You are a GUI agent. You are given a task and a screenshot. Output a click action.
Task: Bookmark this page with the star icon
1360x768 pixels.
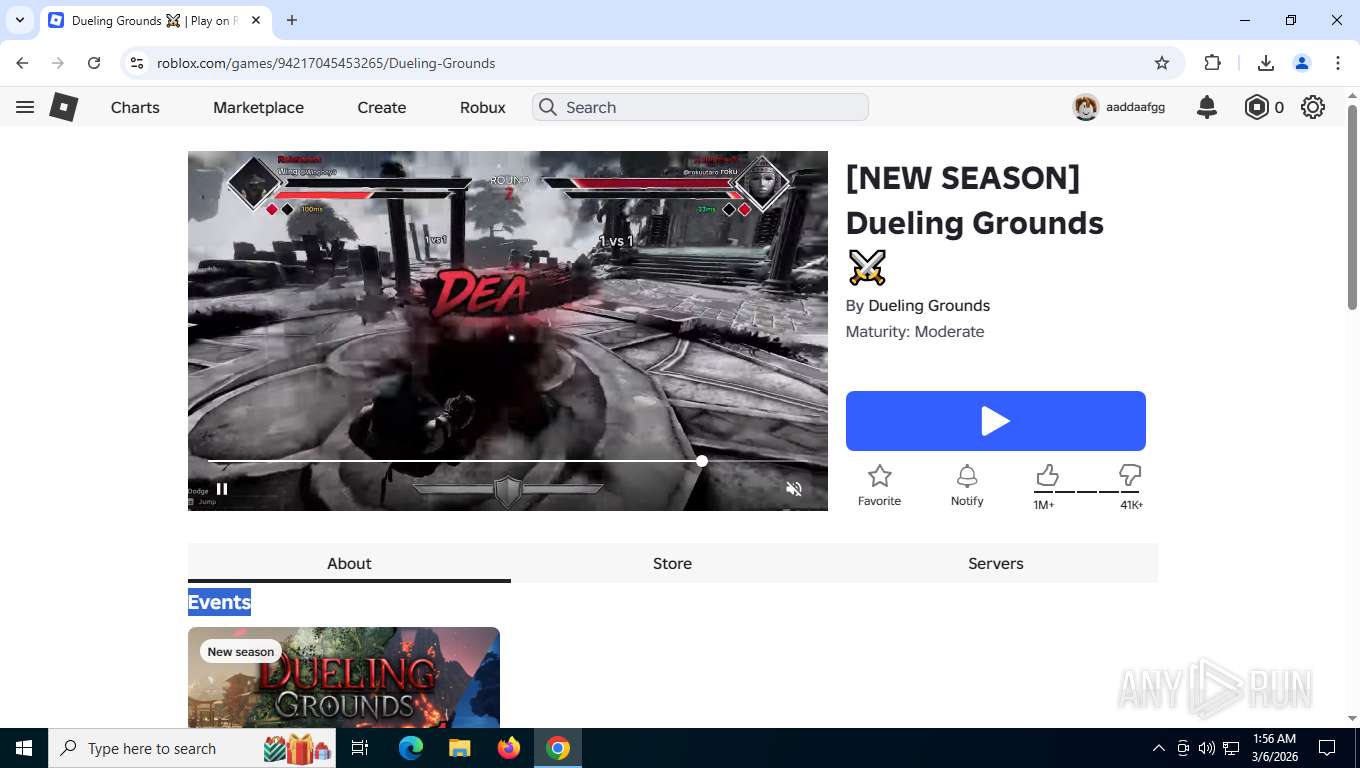click(x=1162, y=63)
